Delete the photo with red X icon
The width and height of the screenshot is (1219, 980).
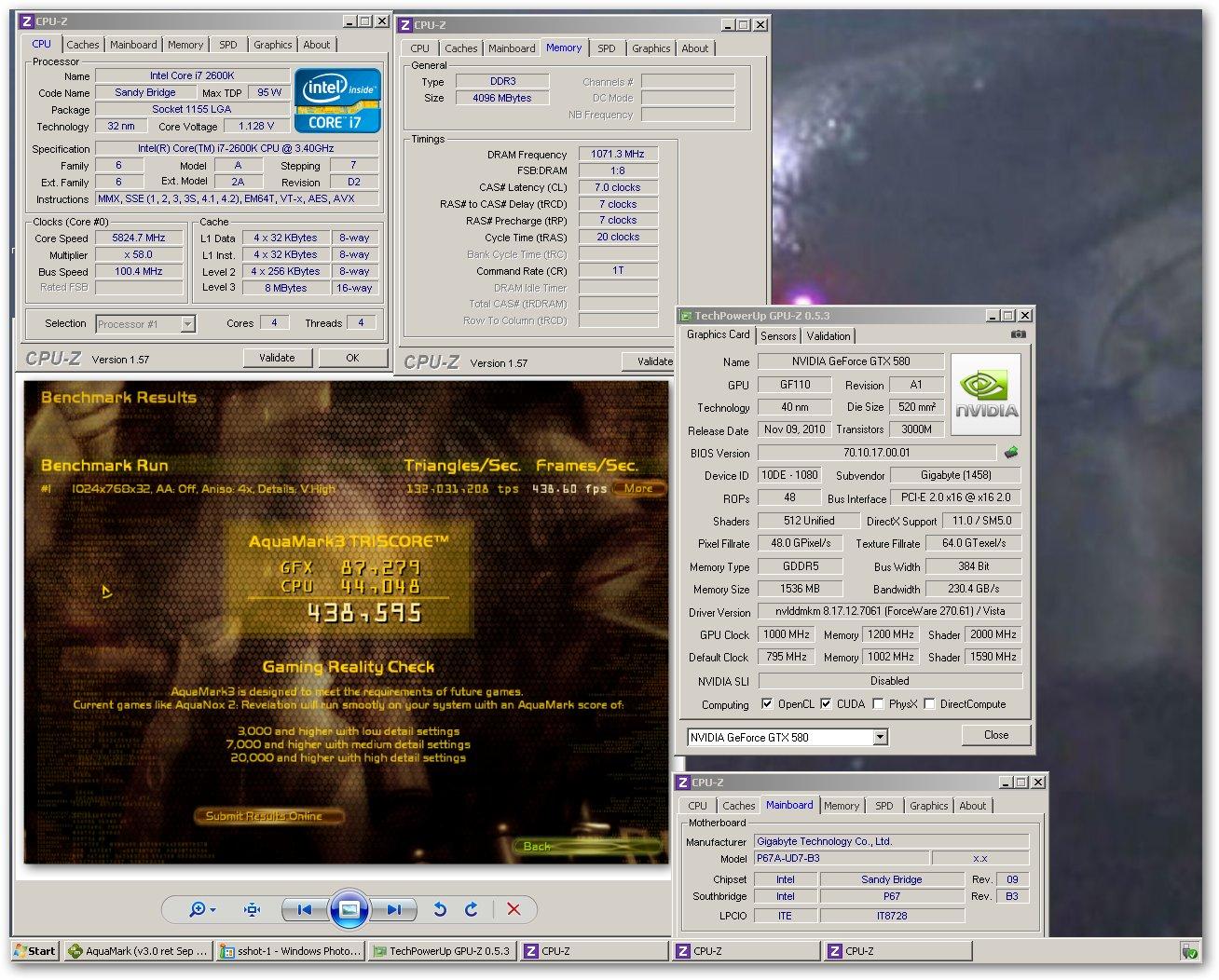pos(513,909)
